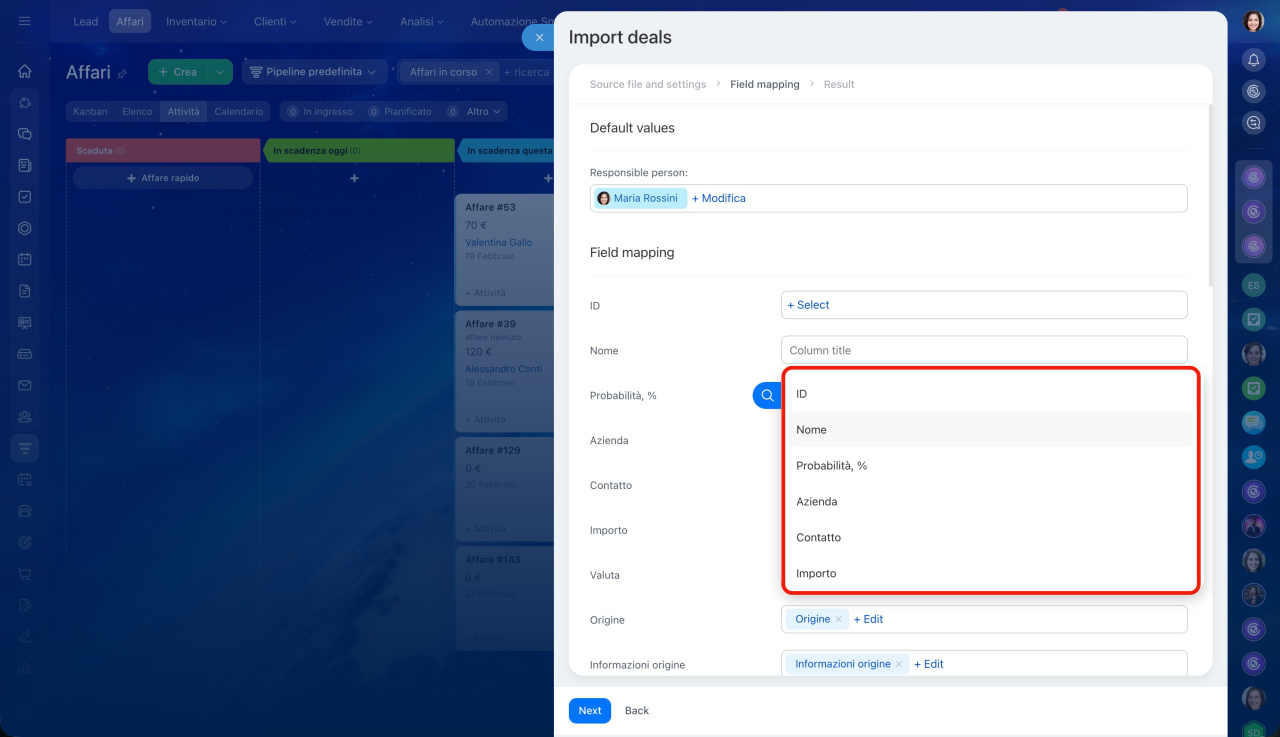This screenshot has width=1280, height=737.
Task: Choose Probabilità, % option in list
Action: click(x=831, y=466)
